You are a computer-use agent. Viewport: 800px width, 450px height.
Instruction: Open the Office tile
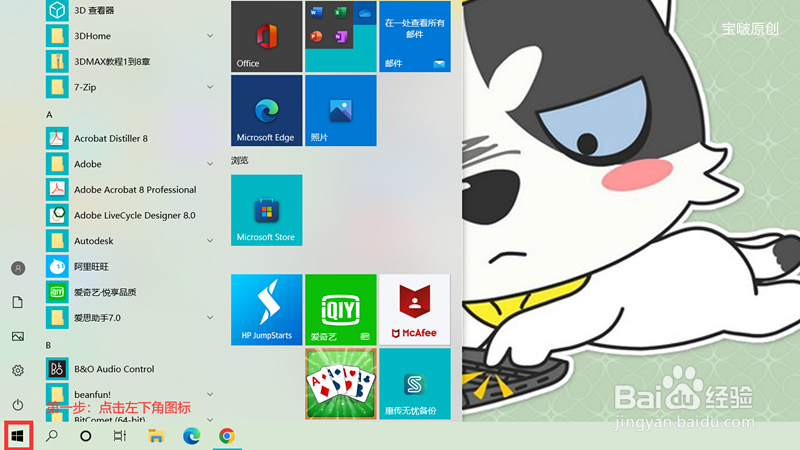[x=266, y=36]
